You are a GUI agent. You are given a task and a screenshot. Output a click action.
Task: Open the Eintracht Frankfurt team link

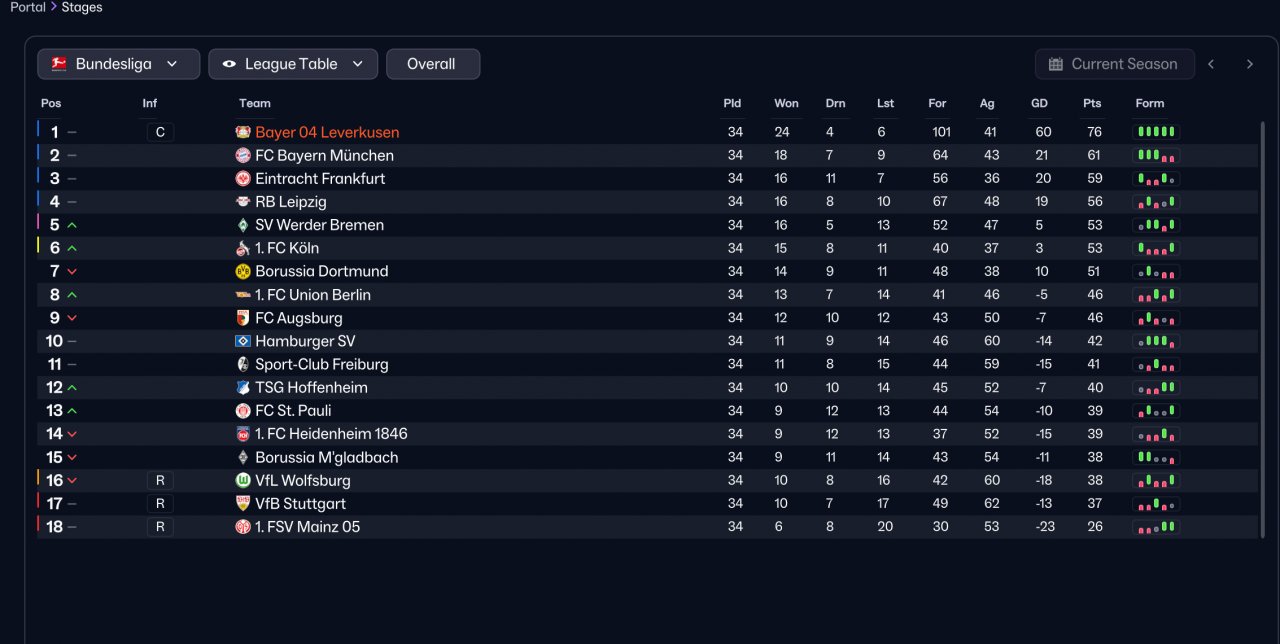(320, 178)
